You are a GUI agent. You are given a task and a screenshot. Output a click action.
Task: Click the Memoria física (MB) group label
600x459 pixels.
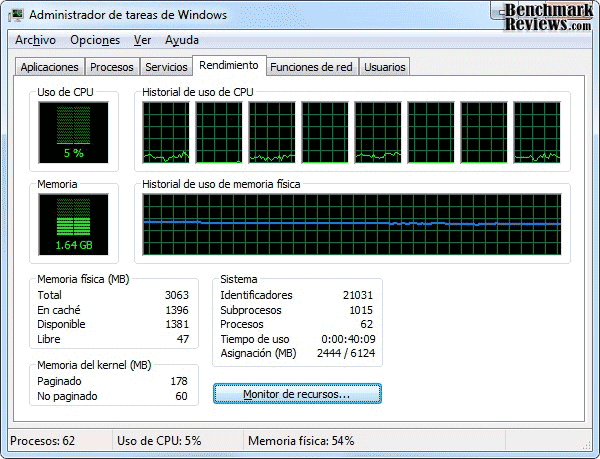click(83, 279)
